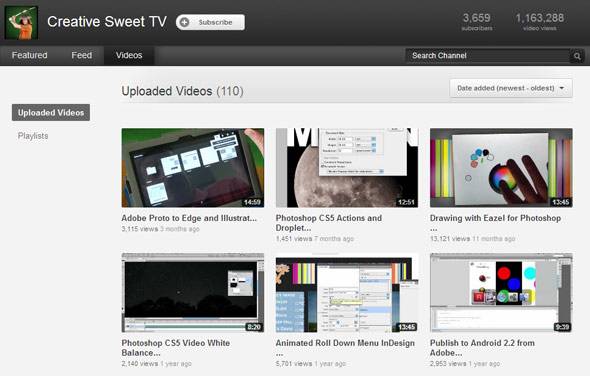Switch to the Feed tab
Image resolution: width=590 pixels, height=376 pixels.
pos(82,55)
